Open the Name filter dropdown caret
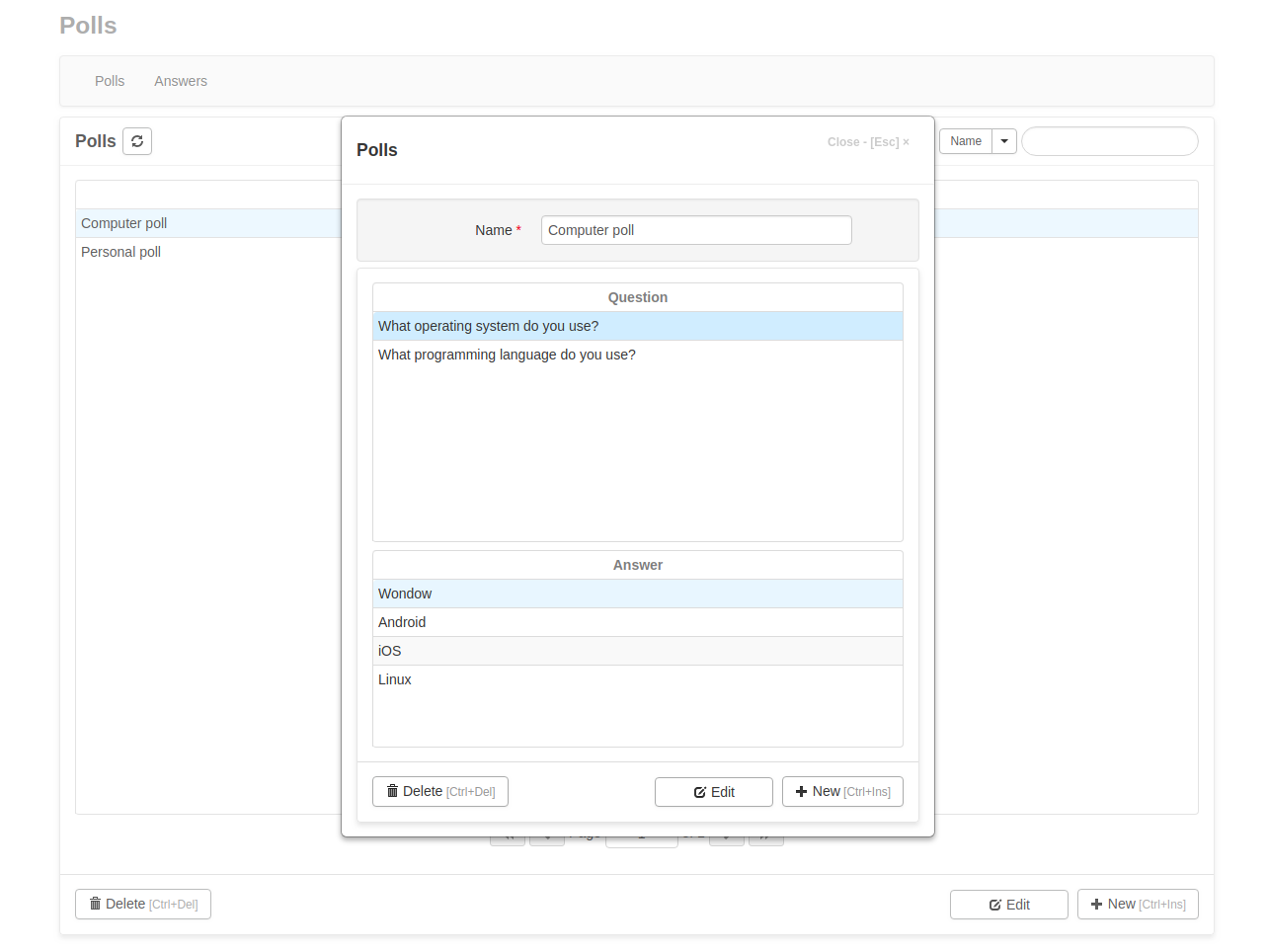Screen dimensions: 1268x952 [1004, 141]
